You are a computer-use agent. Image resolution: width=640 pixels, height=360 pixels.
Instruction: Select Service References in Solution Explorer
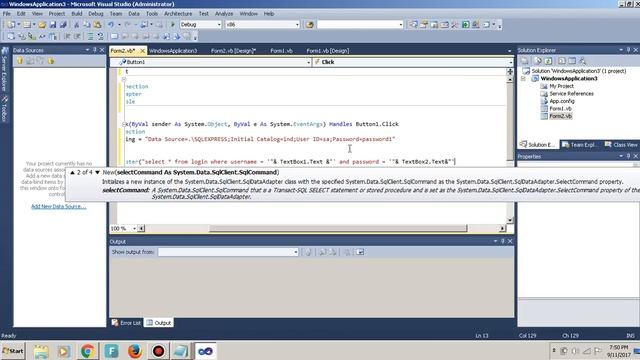point(571,93)
